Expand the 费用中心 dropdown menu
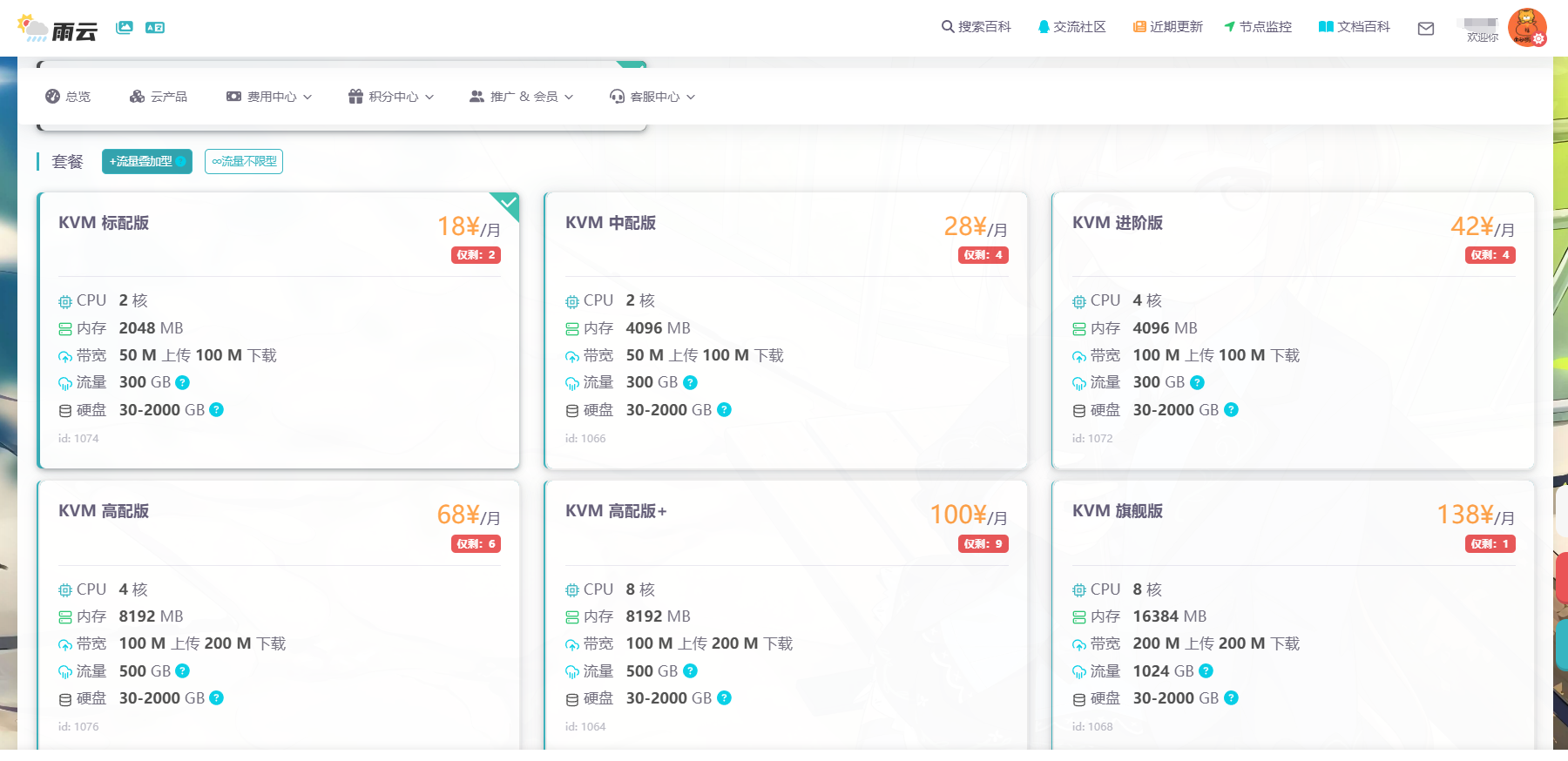 pyautogui.click(x=269, y=97)
